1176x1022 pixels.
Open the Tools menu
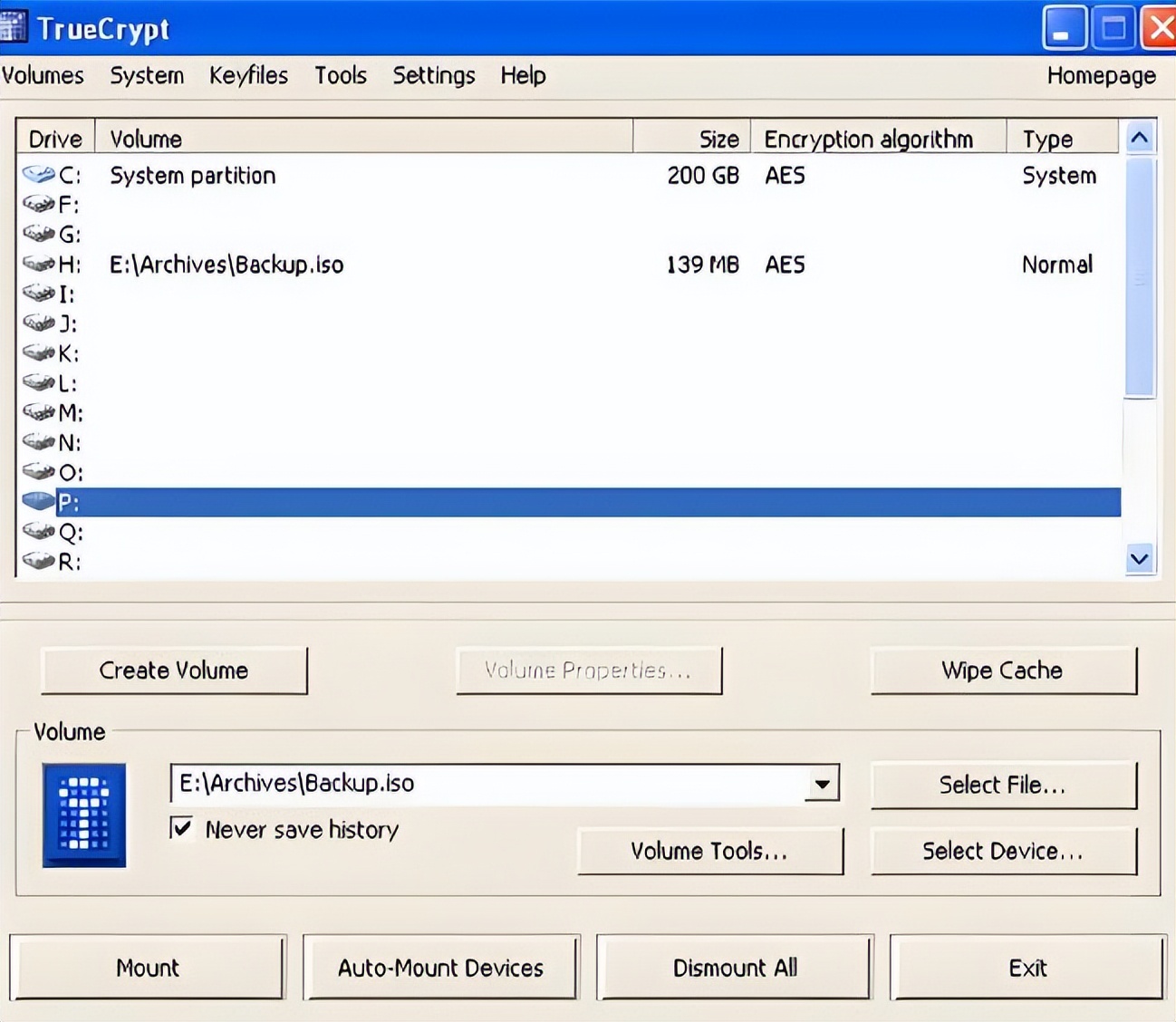pyautogui.click(x=341, y=75)
